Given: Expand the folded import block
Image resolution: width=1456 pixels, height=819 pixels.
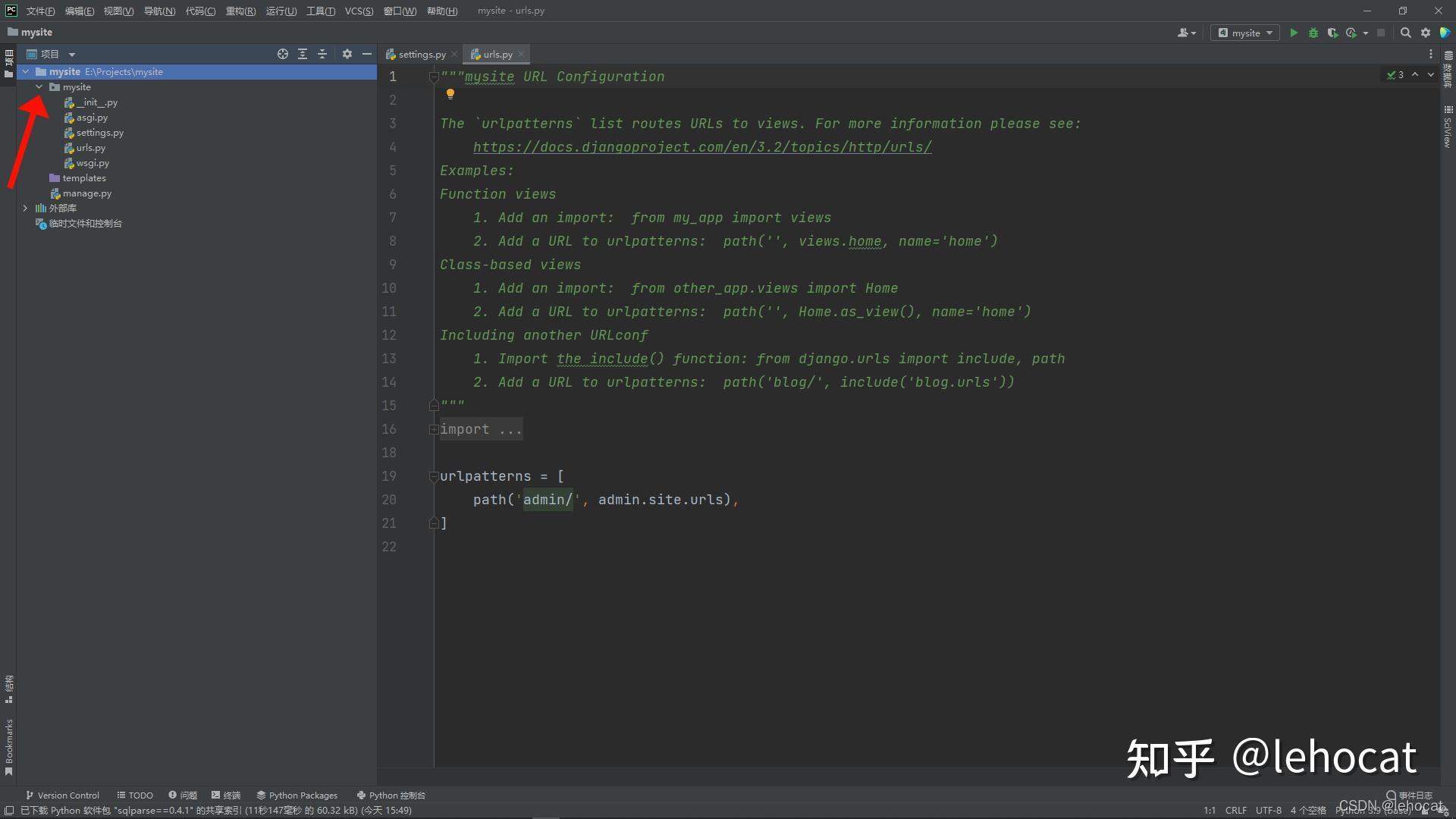Looking at the screenshot, I should coord(434,429).
